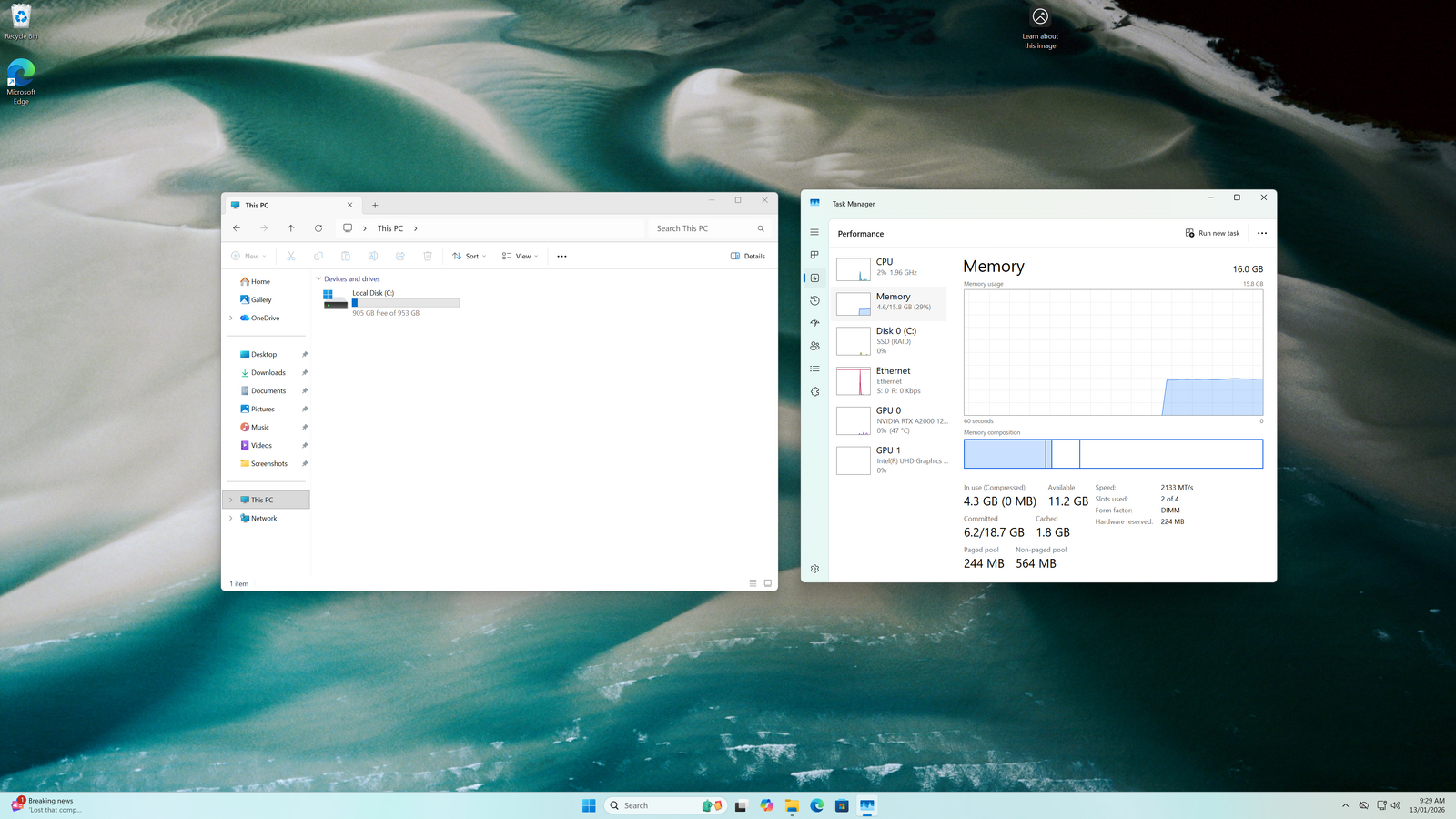Open Services icon in Task Manager sidebar
Viewport: 1456px width, 819px height.
click(x=814, y=391)
